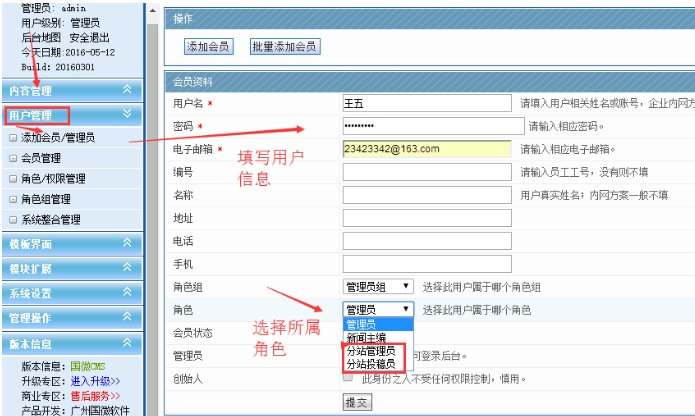
Task: Open the 角色组 dropdown
Action: click(x=377, y=286)
